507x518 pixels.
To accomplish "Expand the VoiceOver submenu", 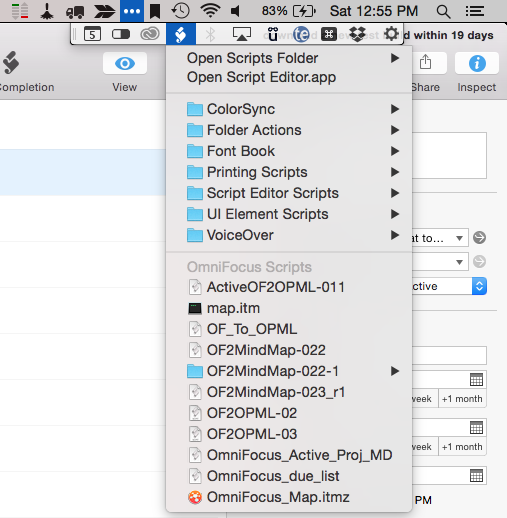I will tap(289, 235).
